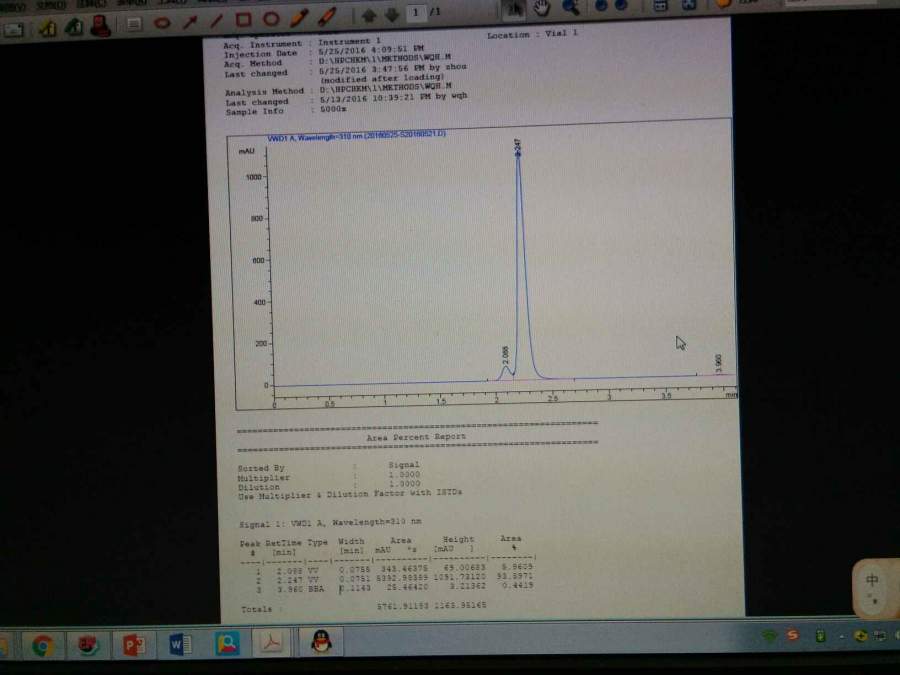Go to previous page with up arrow
The width and height of the screenshot is (900, 675).
(368, 15)
